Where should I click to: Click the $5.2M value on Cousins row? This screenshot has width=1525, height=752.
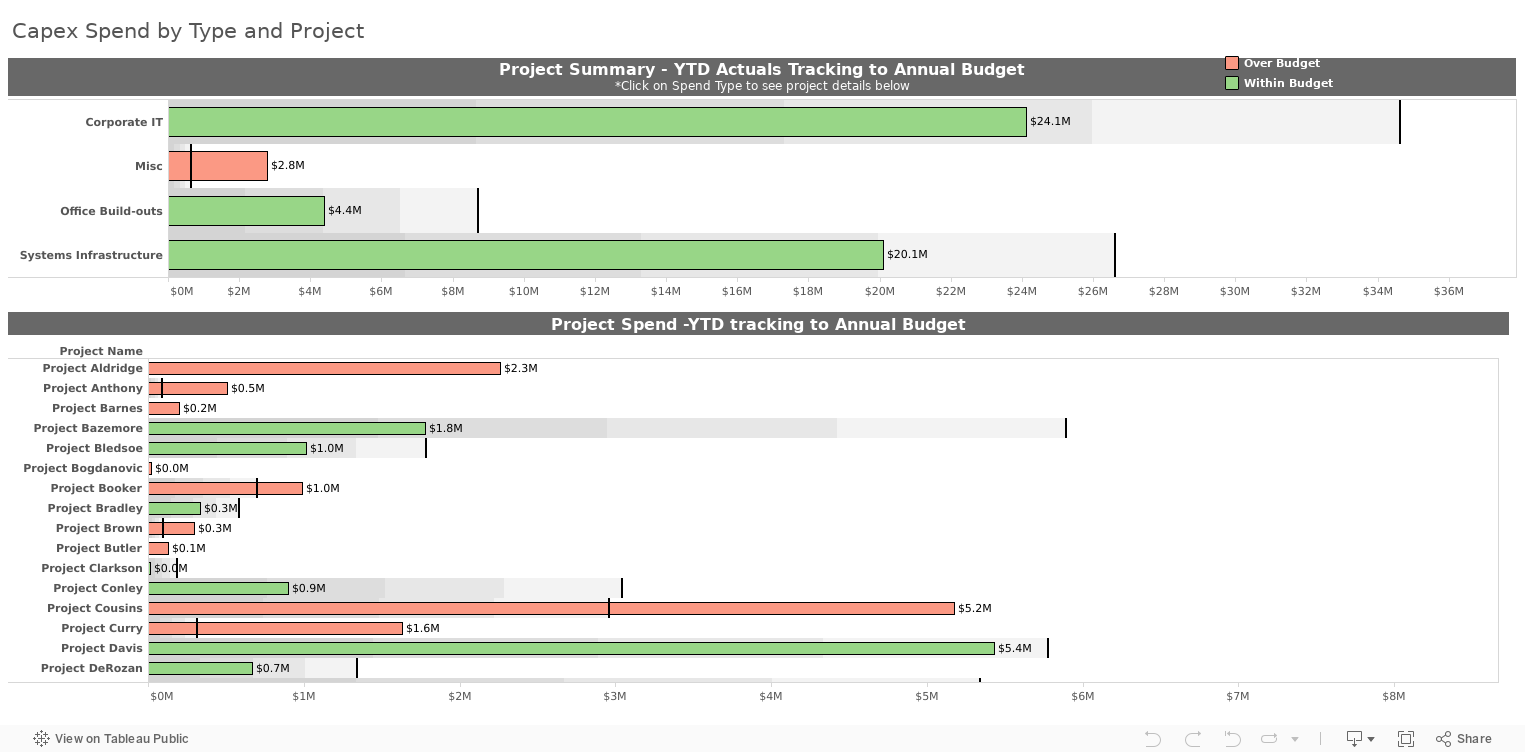[975, 608]
